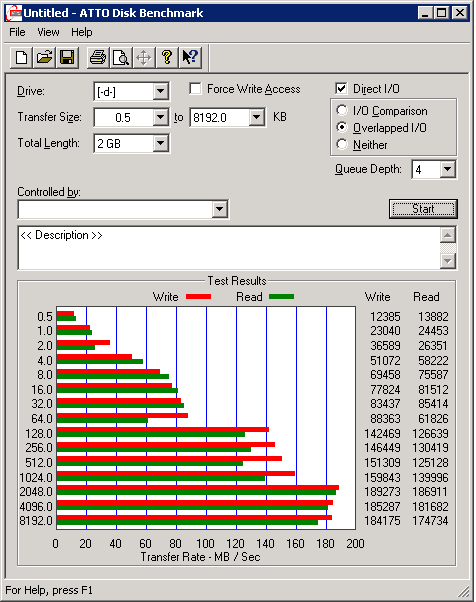Click the read value 174734
The width and height of the screenshot is (476, 602).
click(x=430, y=521)
